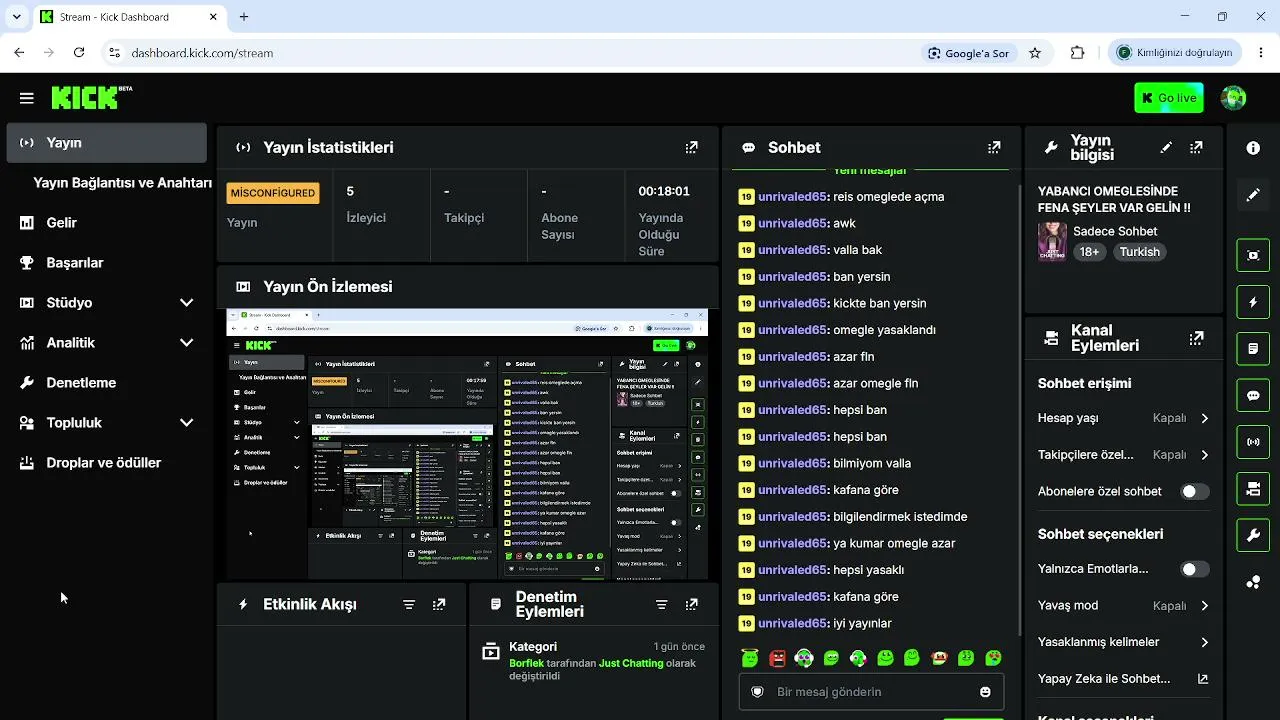Click the Bir mesaj gönderin message field
The height and width of the screenshot is (720, 1280).
click(871, 692)
